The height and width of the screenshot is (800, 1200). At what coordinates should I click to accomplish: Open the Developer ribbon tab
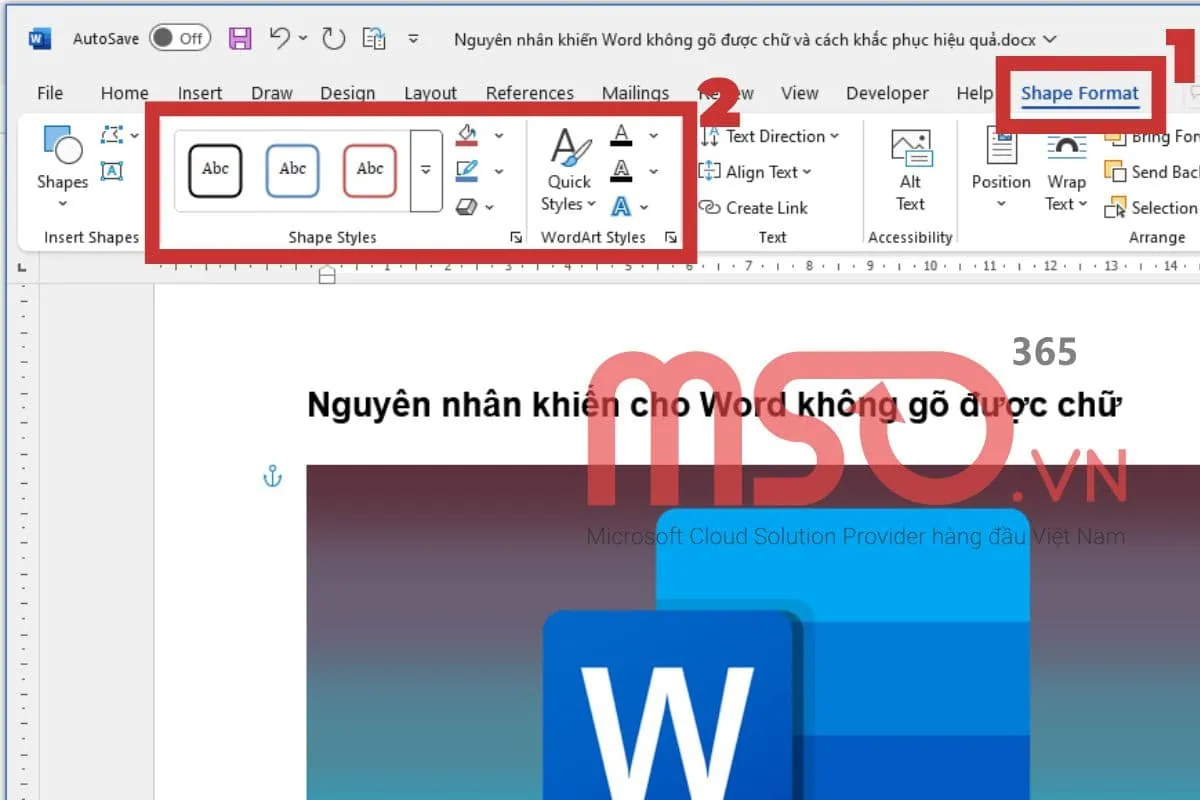(886, 92)
